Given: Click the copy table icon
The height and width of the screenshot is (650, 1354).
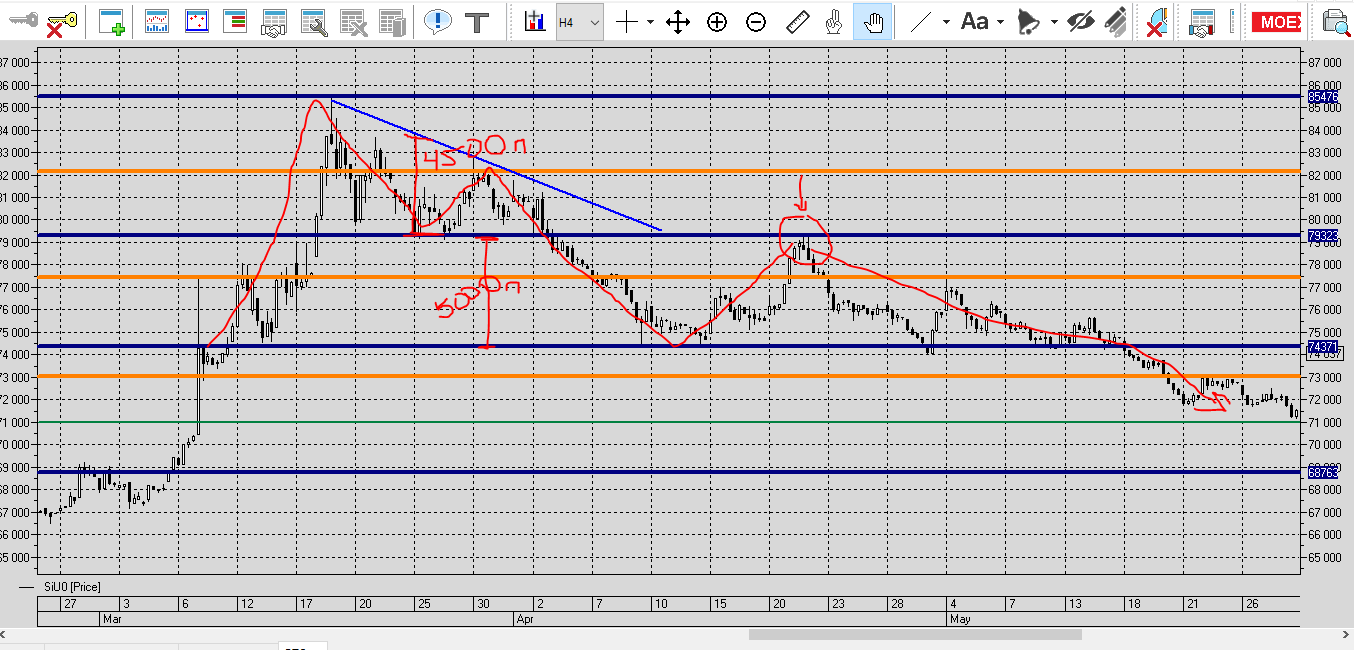Looking at the screenshot, I should (392, 21).
